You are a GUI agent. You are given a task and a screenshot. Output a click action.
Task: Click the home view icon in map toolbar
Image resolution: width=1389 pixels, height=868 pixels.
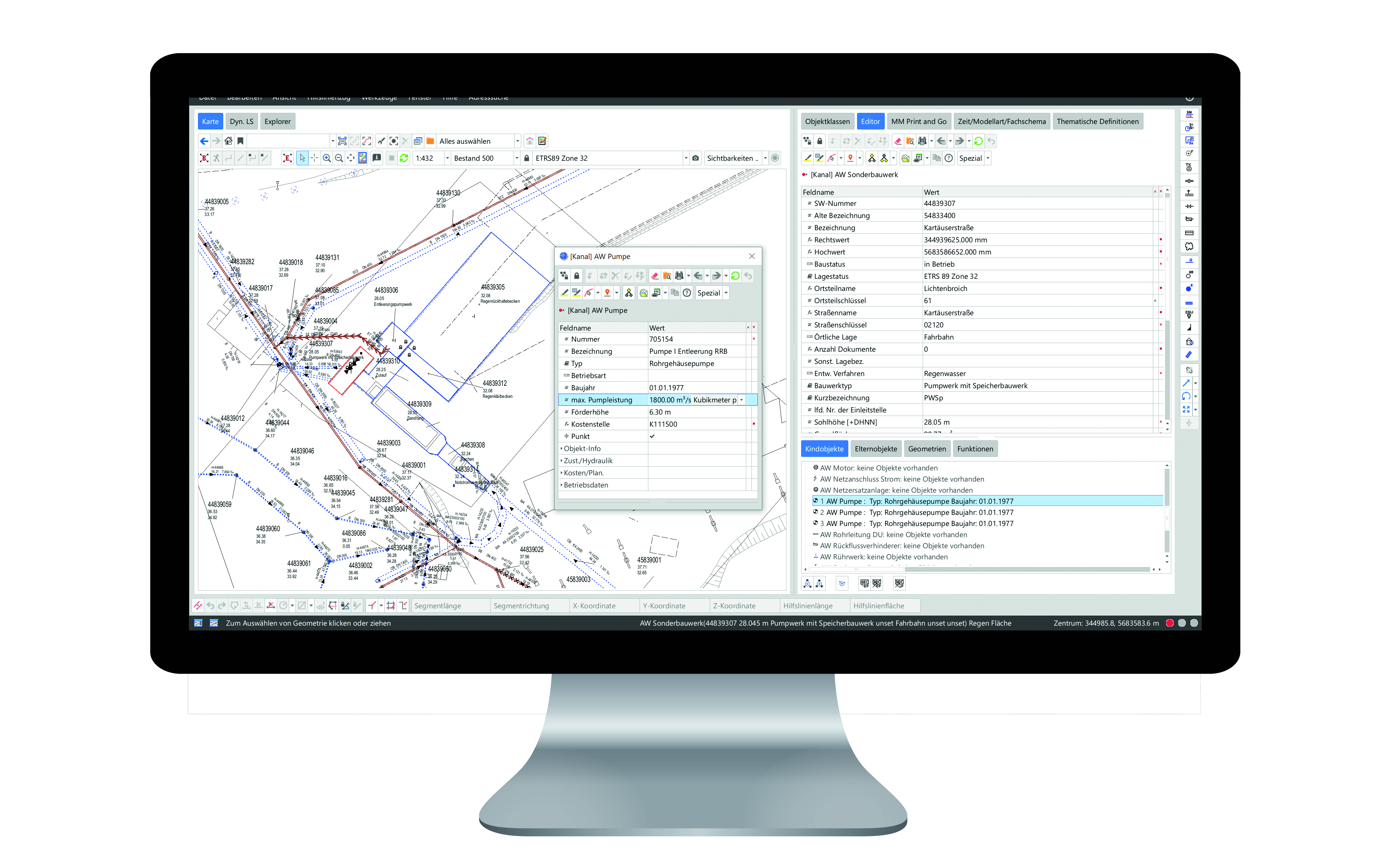click(228, 141)
